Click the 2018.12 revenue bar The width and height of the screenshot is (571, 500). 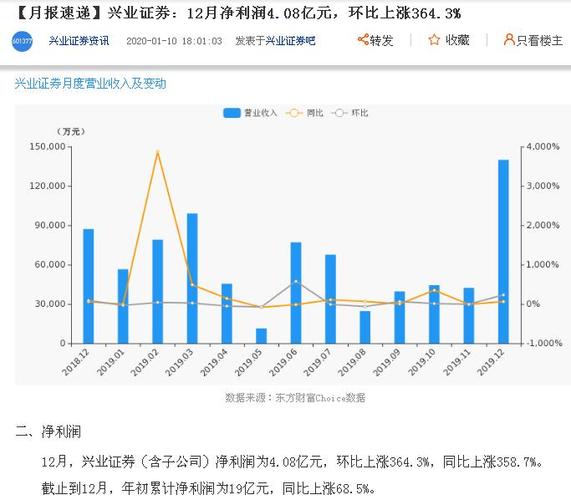[88, 286]
